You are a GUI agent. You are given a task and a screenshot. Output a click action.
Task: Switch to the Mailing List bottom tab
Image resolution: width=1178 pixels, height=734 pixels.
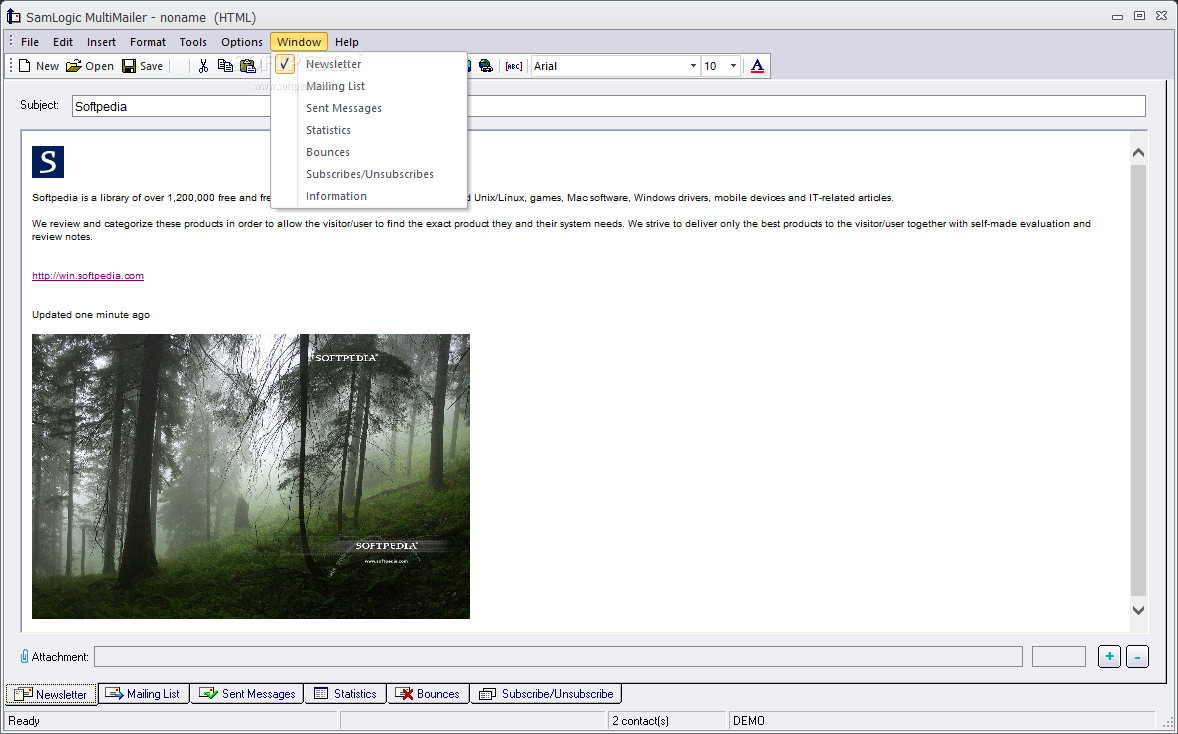pyautogui.click(x=143, y=693)
